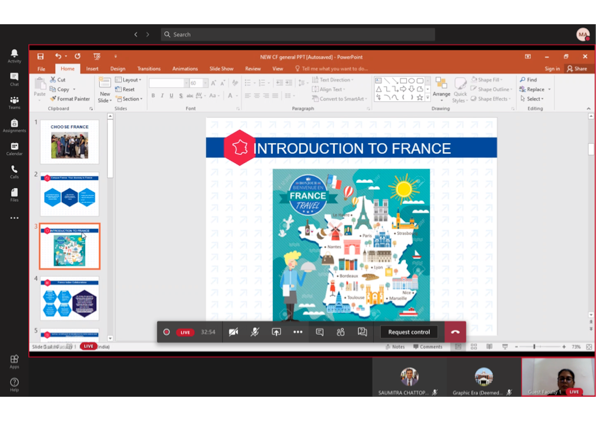Open the Section dropdown

129,99
